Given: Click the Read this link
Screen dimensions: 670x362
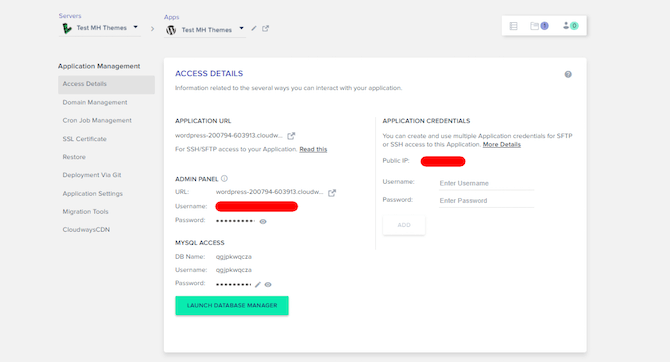Looking at the screenshot, I should point(313,149).
